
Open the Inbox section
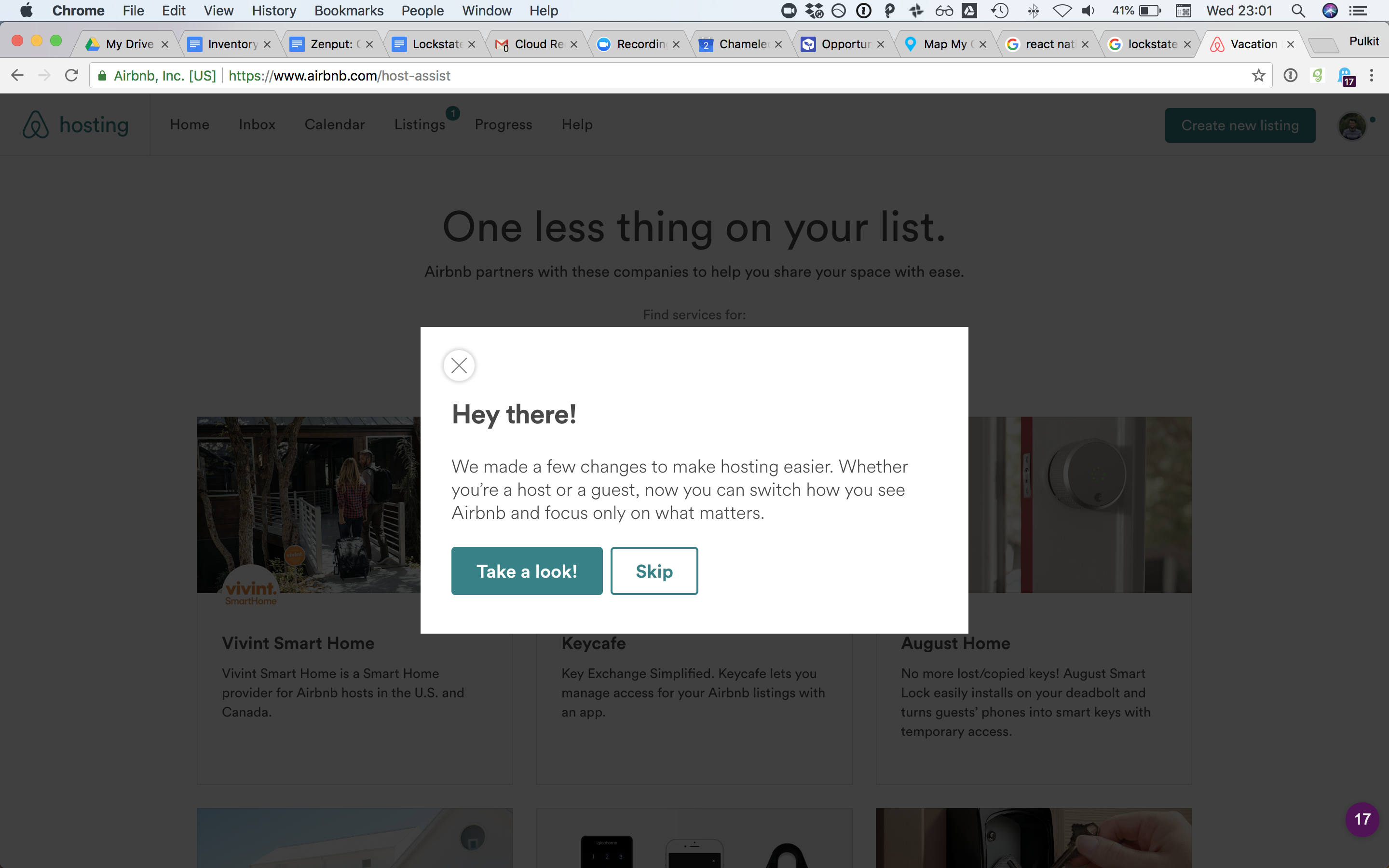click(x=257, y=124)
